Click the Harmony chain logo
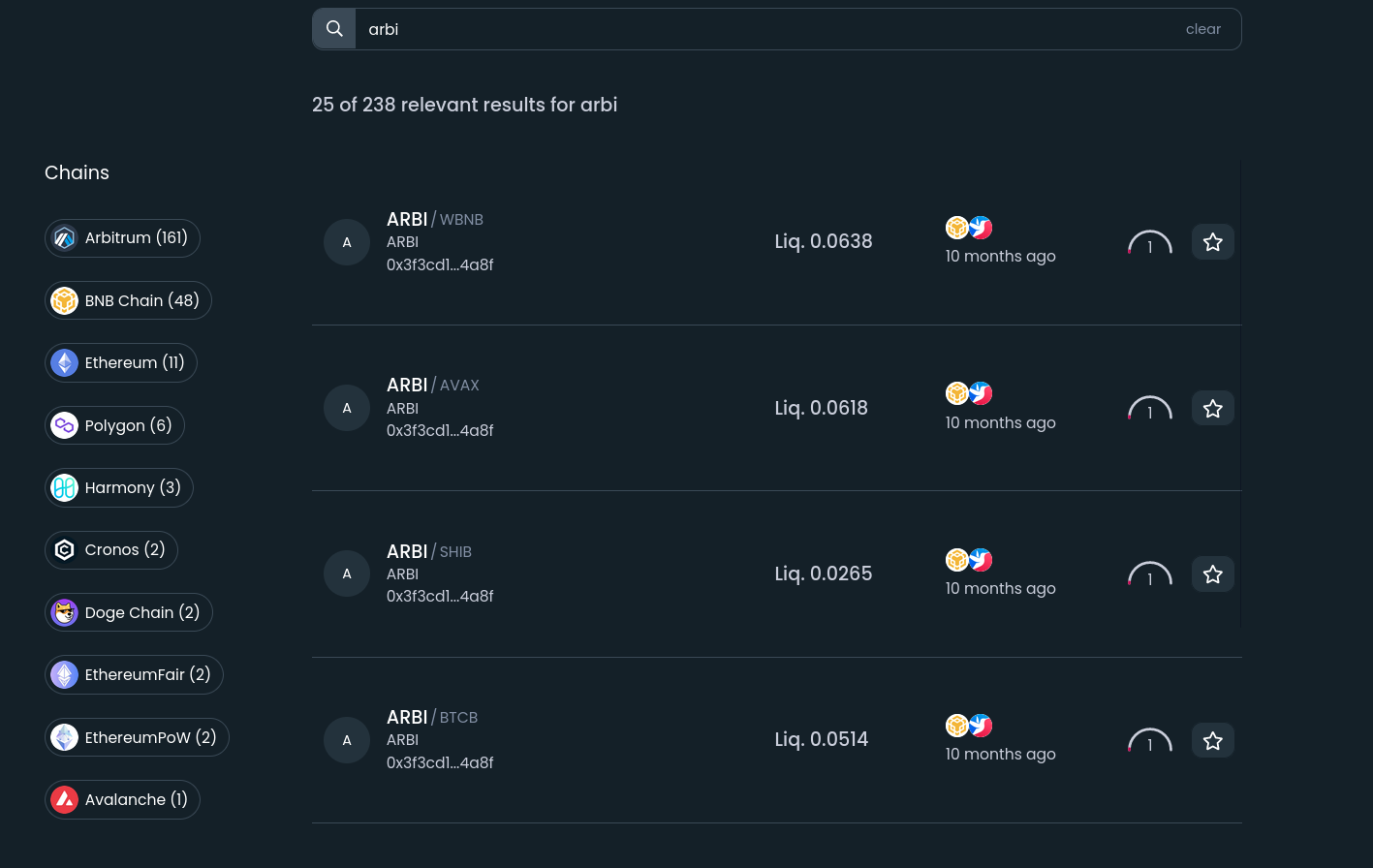This screenshot has height=868, width=1373. 65,488
